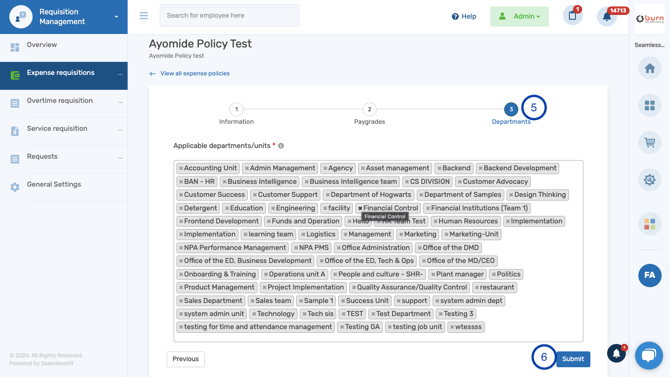
Task: Click the Department of Hogwarts tag
Action: (368, 195)
